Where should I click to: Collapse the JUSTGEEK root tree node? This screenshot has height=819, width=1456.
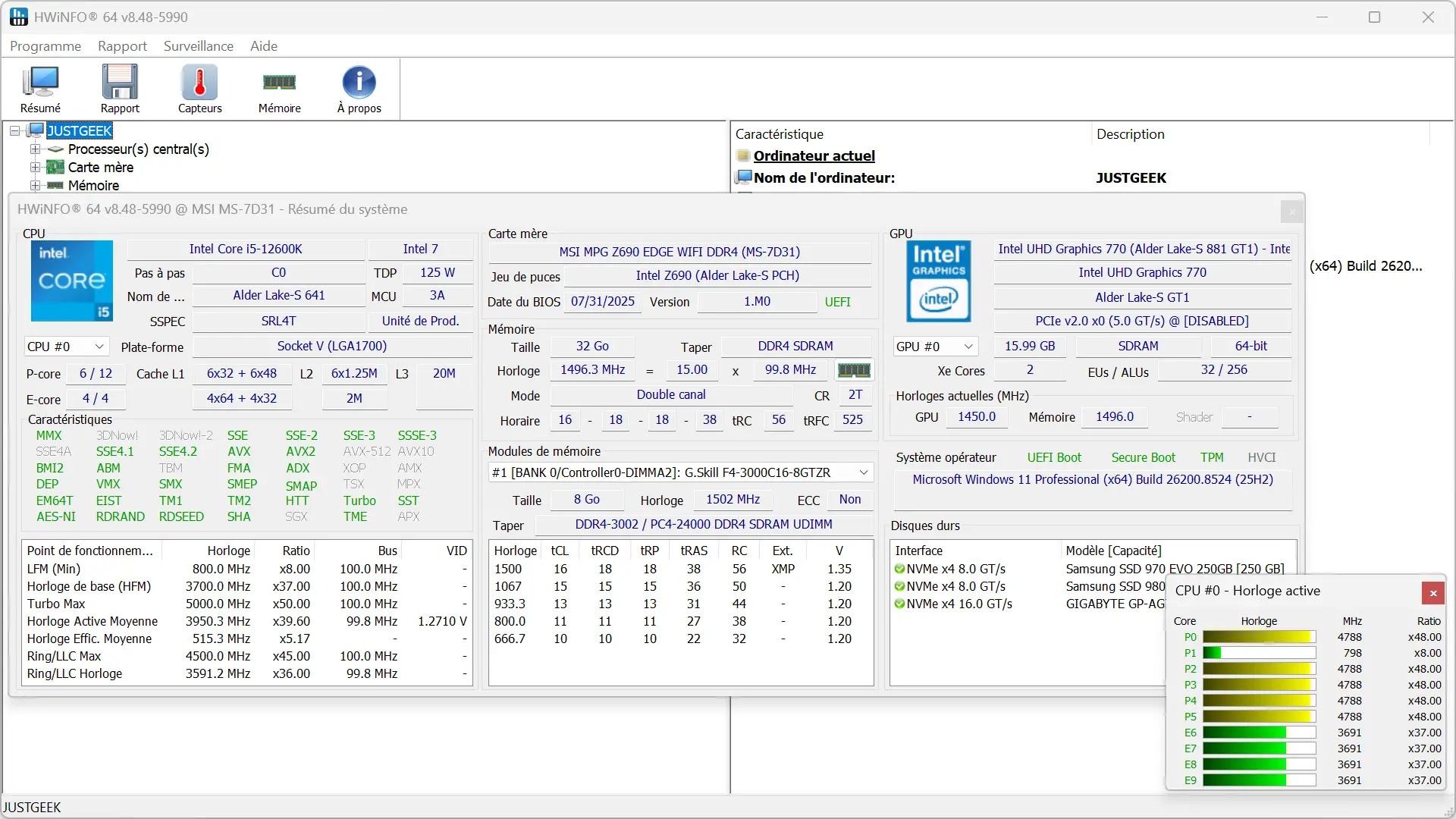point(14,131)
